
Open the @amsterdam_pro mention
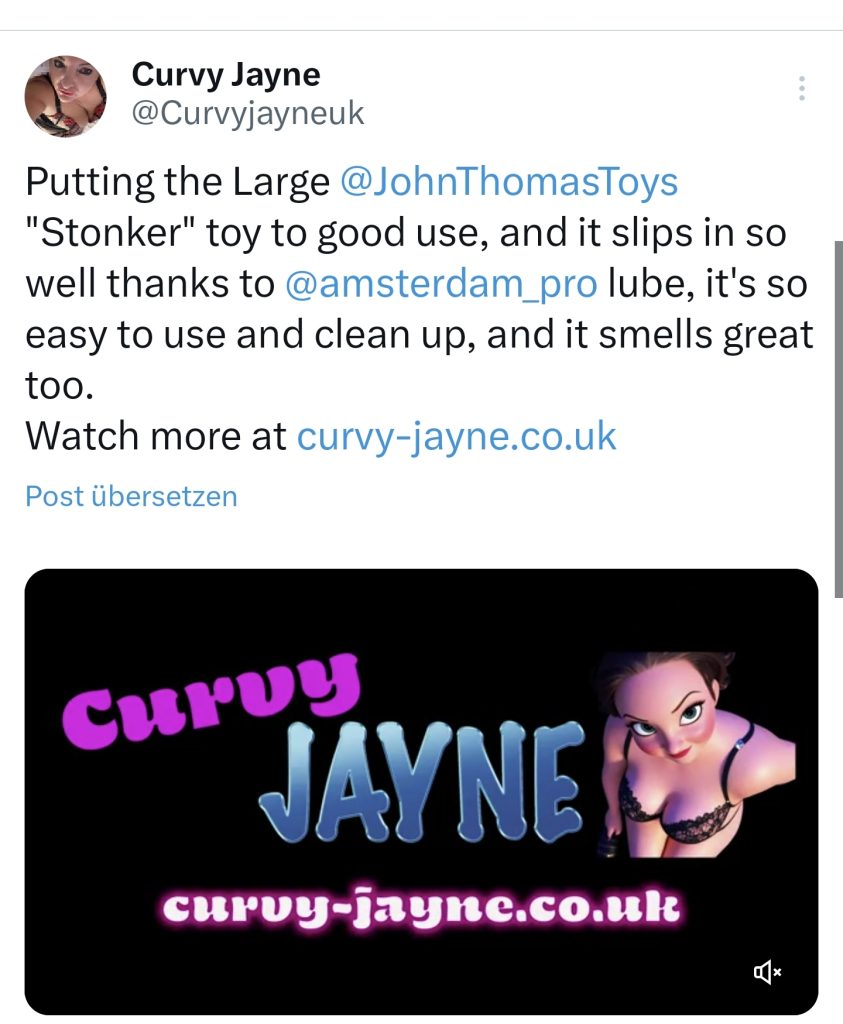[x=441, y=284]
